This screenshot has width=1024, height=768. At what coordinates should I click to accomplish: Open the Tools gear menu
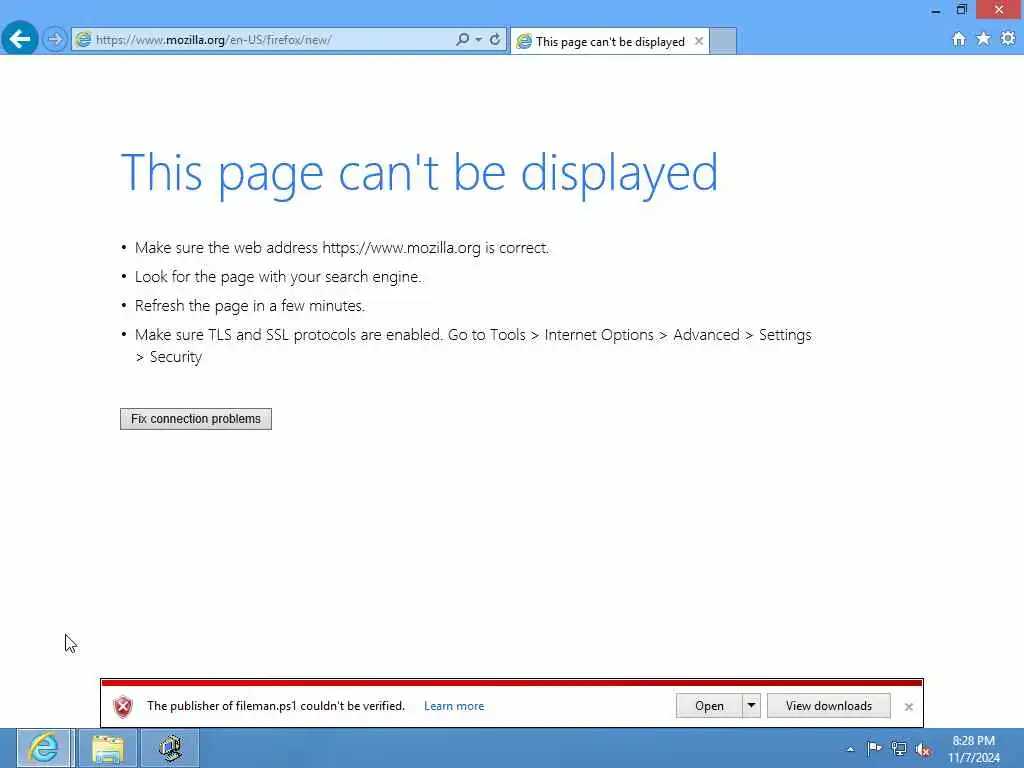1008,39
